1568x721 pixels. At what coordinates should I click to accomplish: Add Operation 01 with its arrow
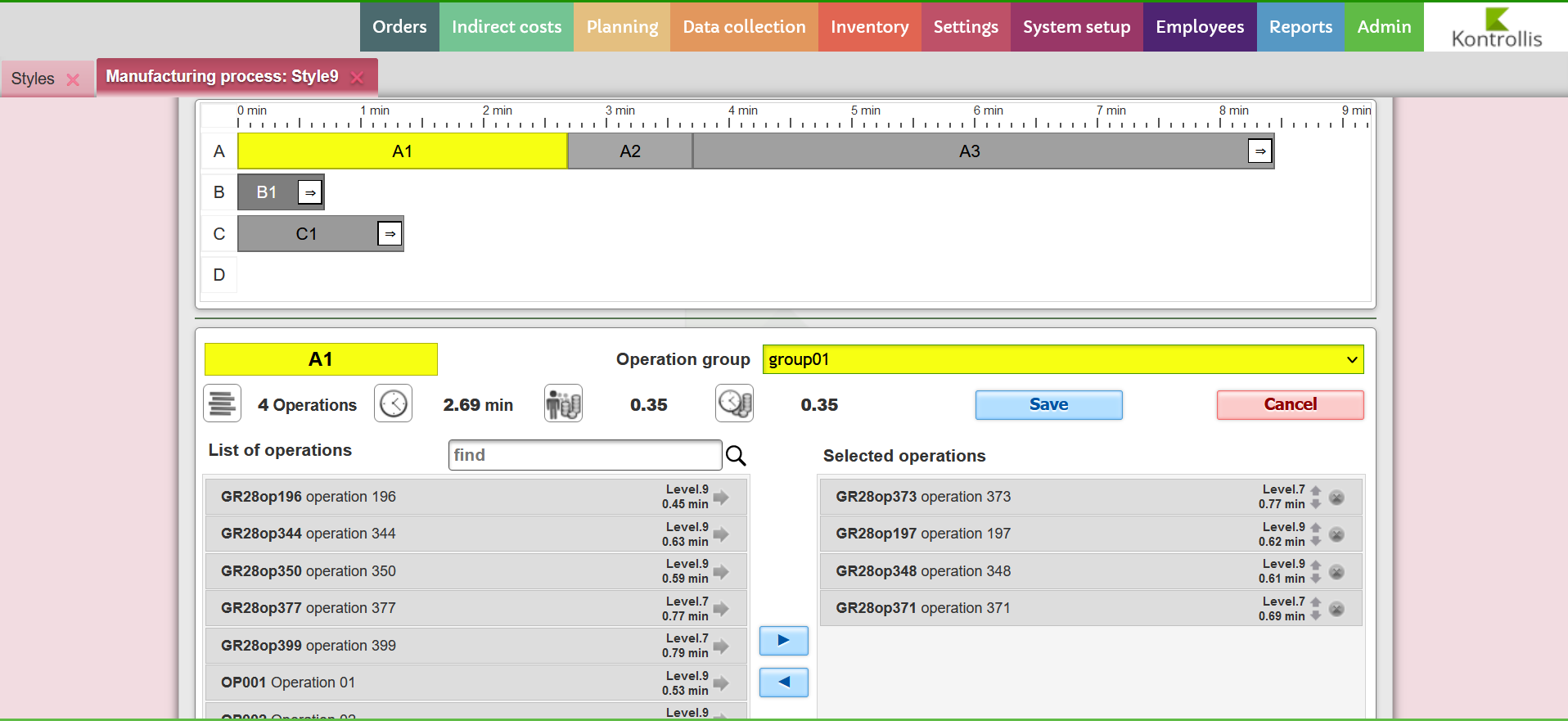pyautogui.click(x=721, y=683)
